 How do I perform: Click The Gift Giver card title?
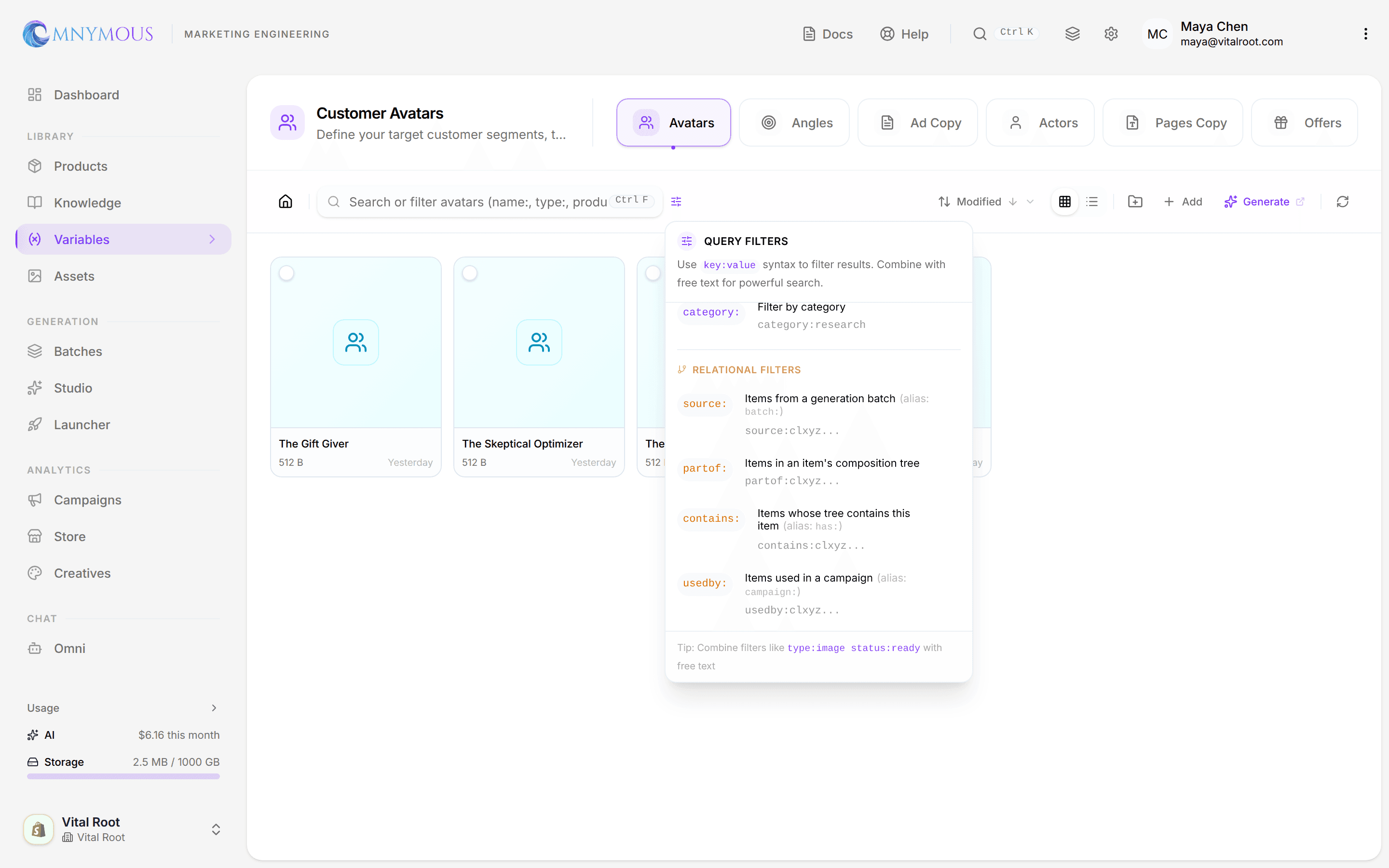pyautogui.click(x=313, y=444)
